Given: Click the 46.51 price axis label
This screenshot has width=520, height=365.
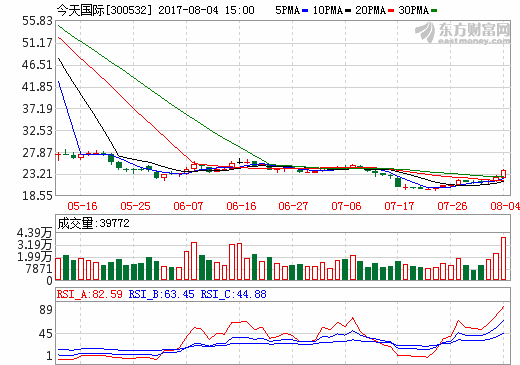Looking at the screenshot, I should (37, 65).
